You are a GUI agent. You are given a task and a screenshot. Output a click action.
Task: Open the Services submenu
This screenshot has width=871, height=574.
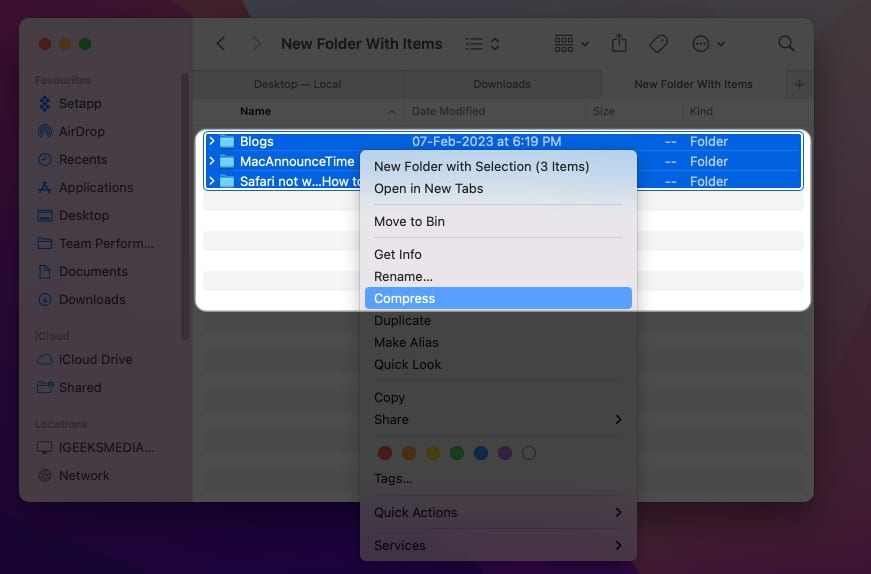point(498,545)
